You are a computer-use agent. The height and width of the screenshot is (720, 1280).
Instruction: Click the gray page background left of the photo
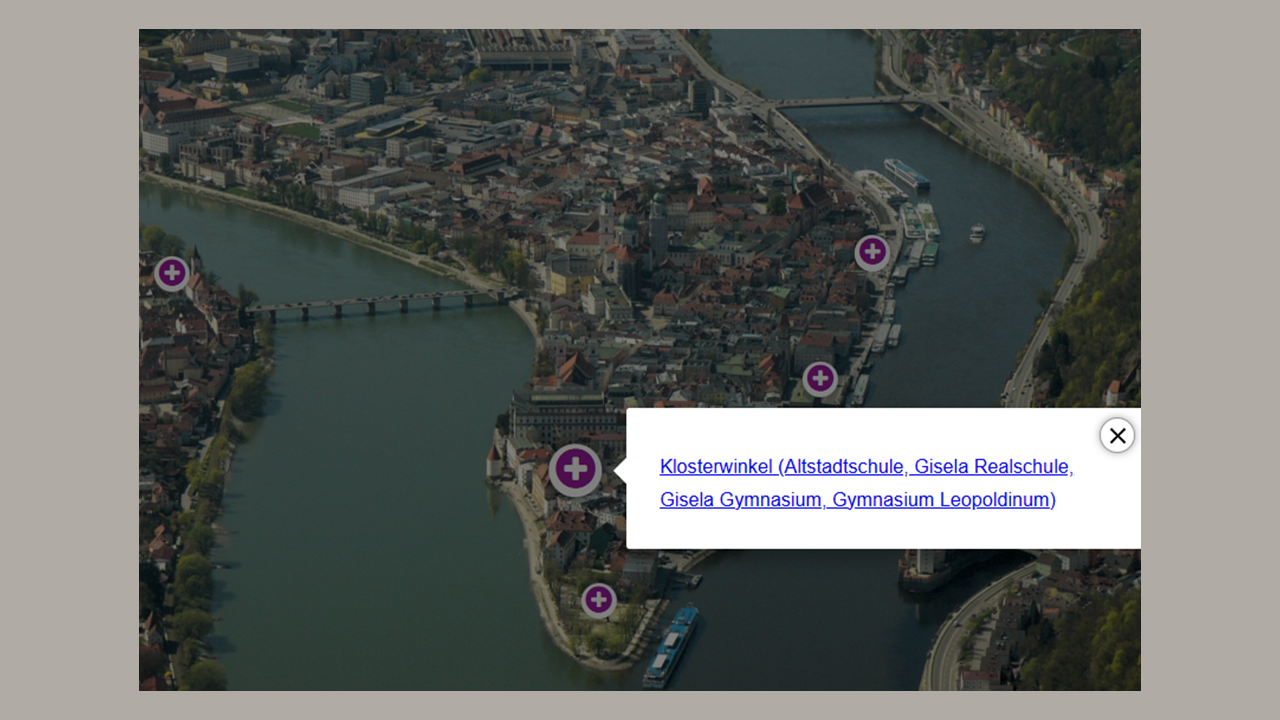click(68, 360)
